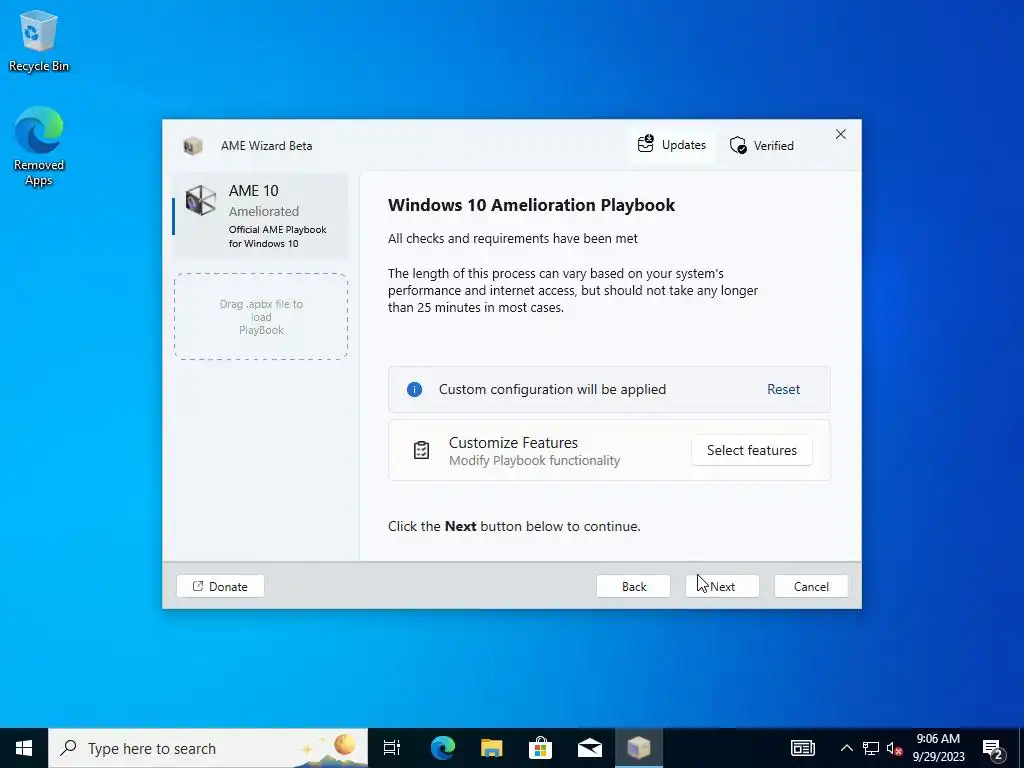The width and height of the screenshot is (1024, 768).
Task: Click the Drag .apbx file drop zone
Action: tap(261, 317)
